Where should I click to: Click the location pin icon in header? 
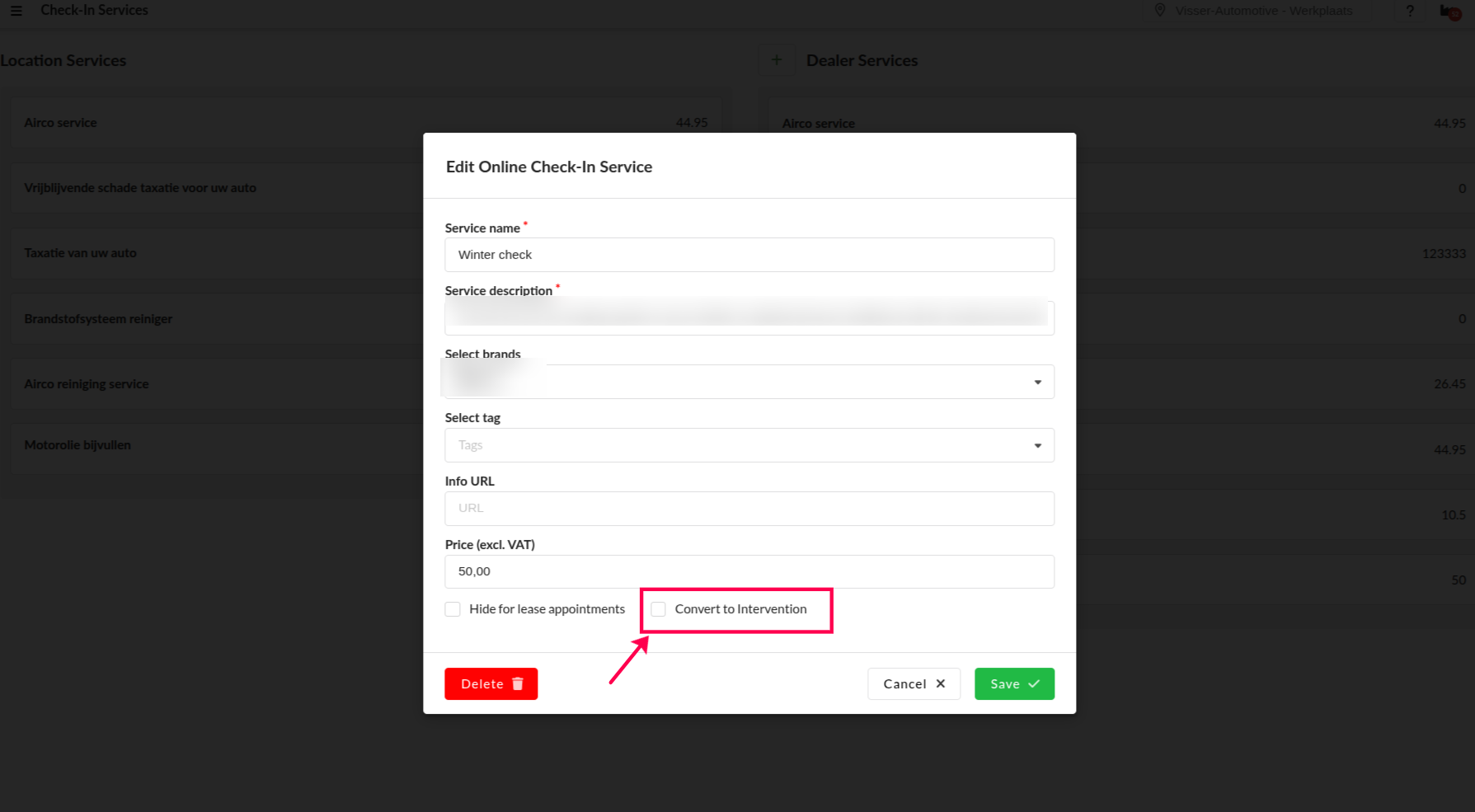pyautogui.click(x=1160, y=11)
